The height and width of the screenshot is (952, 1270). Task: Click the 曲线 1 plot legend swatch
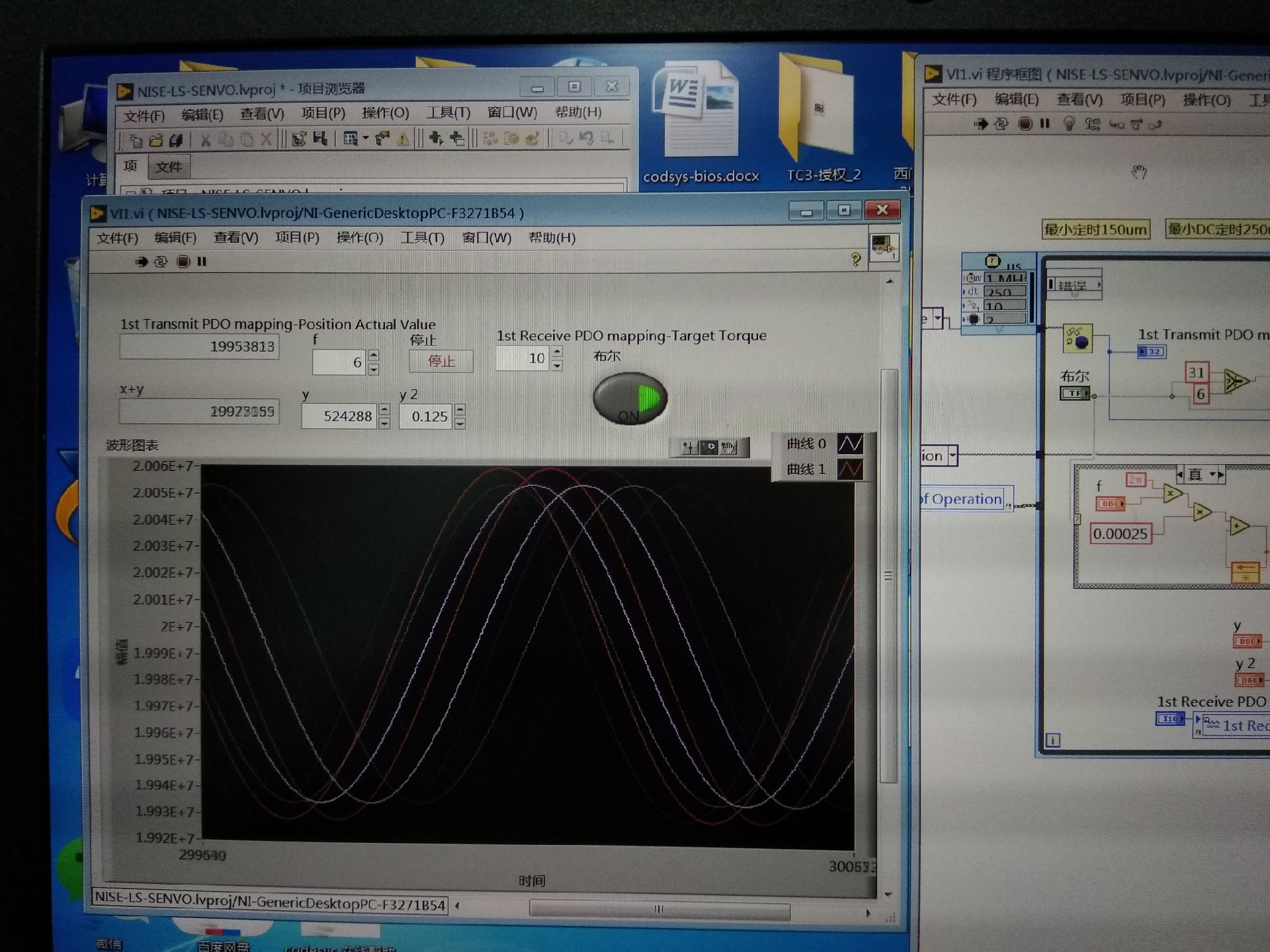pos(850,469)
